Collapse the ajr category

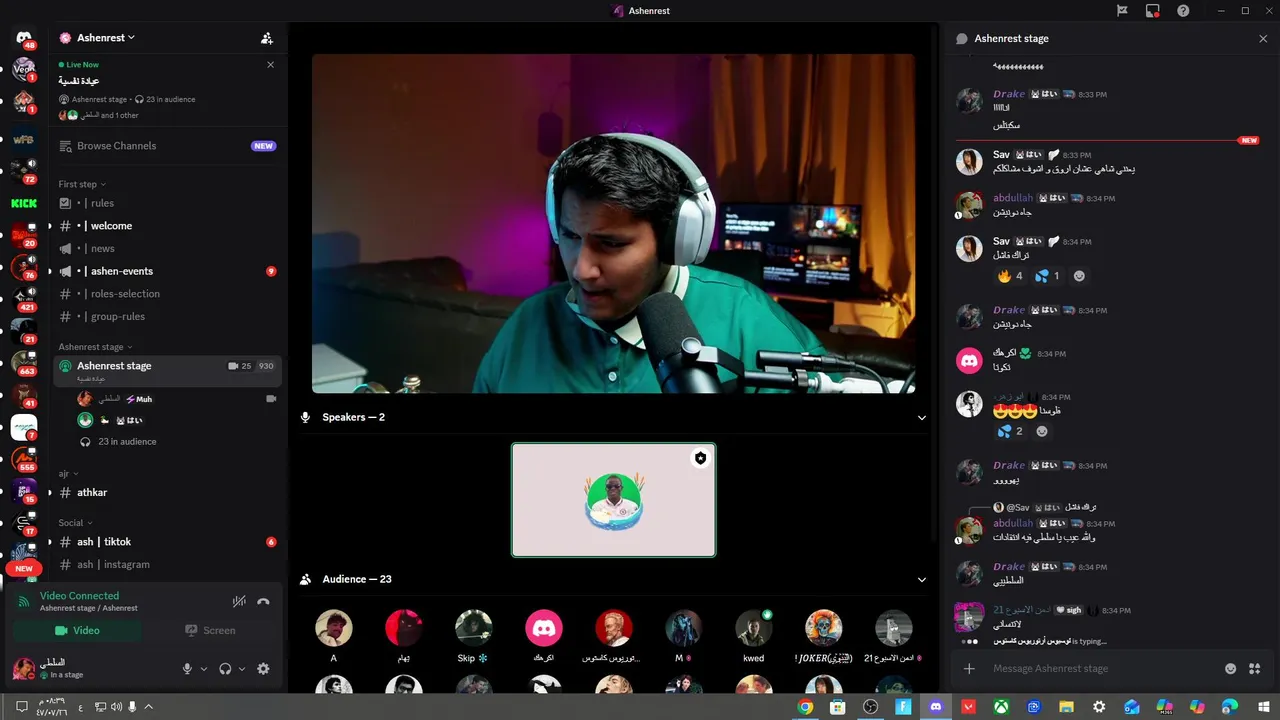68,473
